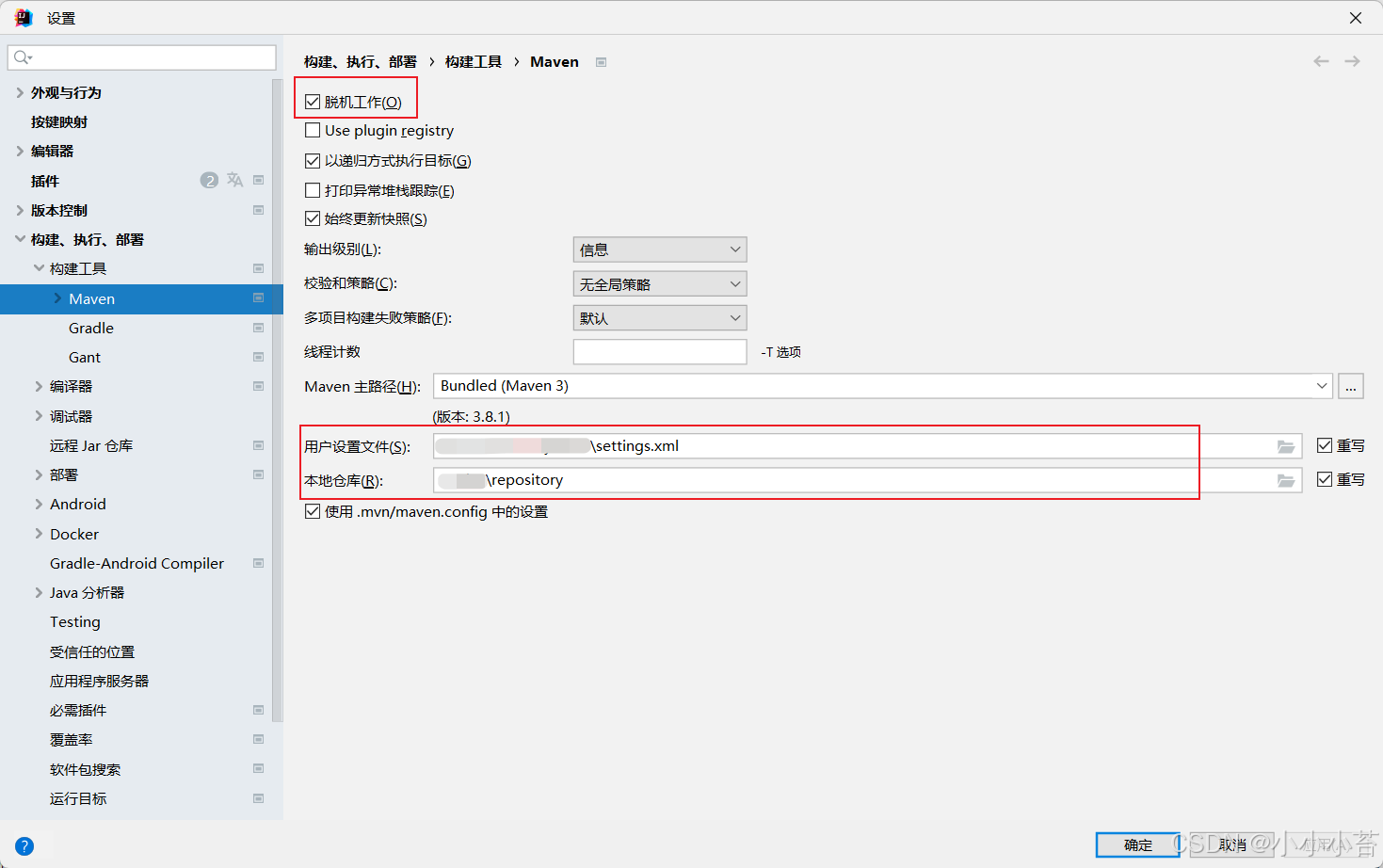The width and height of the screenshot is (1383, 868).
Task: Click the OK confirm button
Action: coord(1138,844)
